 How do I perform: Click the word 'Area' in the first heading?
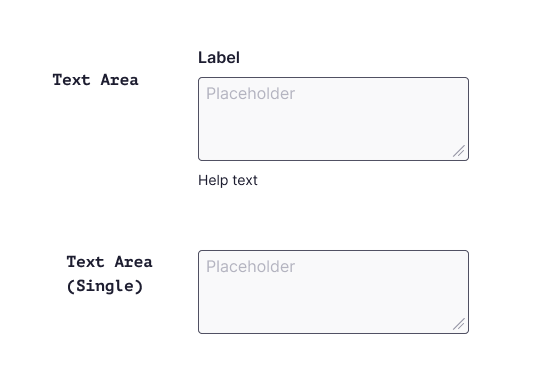pos(119,80)
